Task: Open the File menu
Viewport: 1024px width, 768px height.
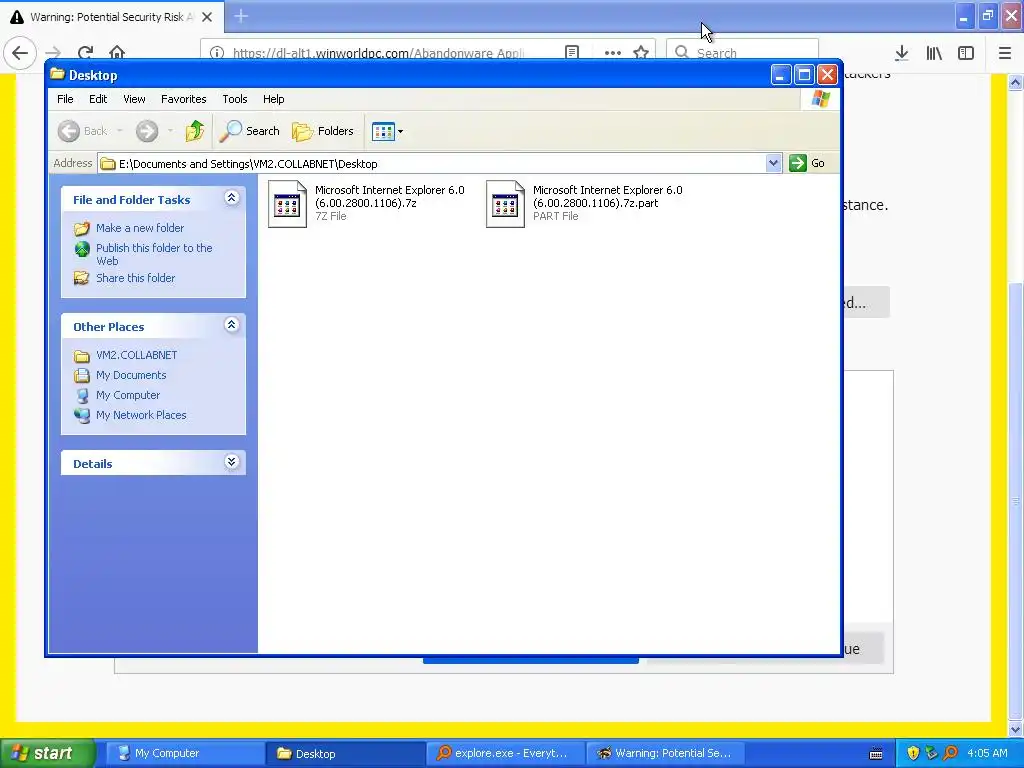Action: (x=65, y=99)
